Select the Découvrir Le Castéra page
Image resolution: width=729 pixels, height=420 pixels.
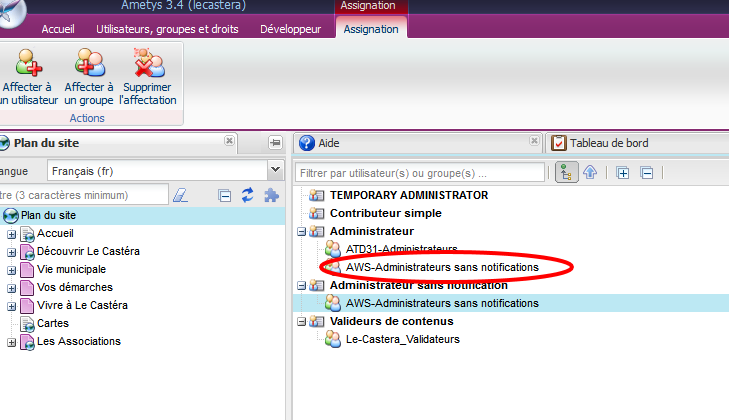click(x=88, y=251)
